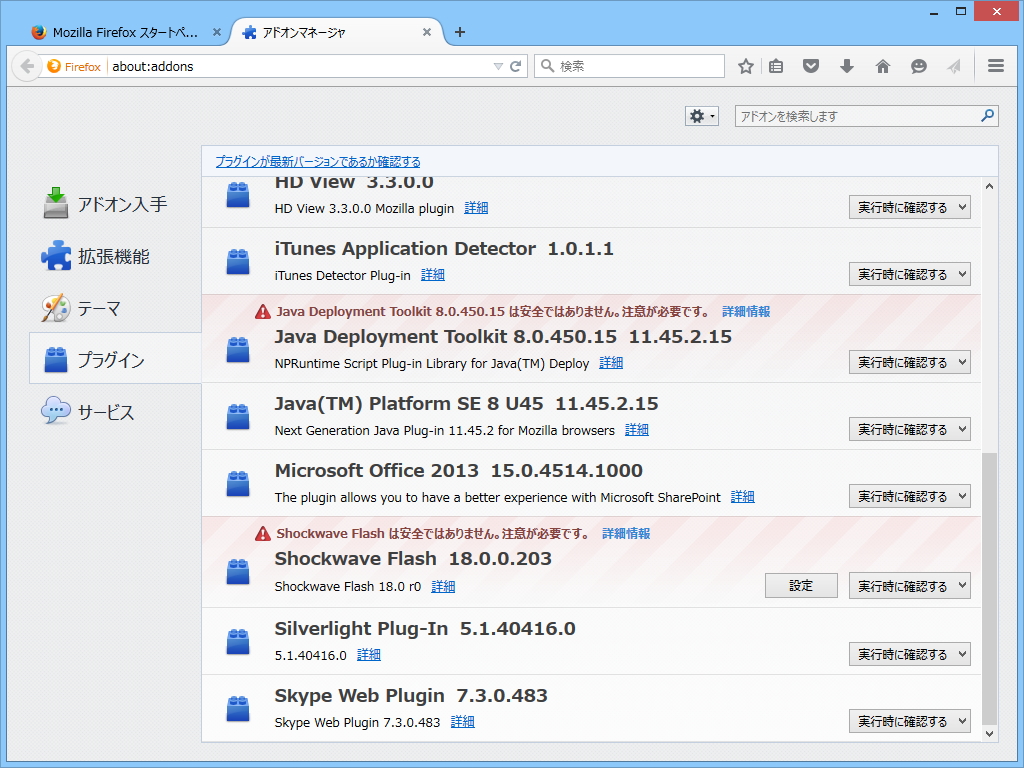Open the アドオン入手 category

pyautogui.click(x=115, y=204)
